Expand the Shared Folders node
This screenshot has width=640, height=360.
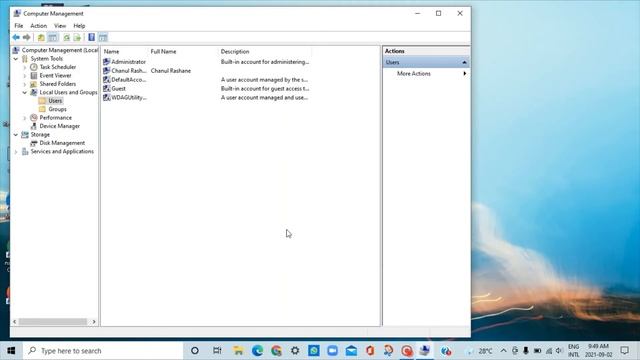click(25, 84)
